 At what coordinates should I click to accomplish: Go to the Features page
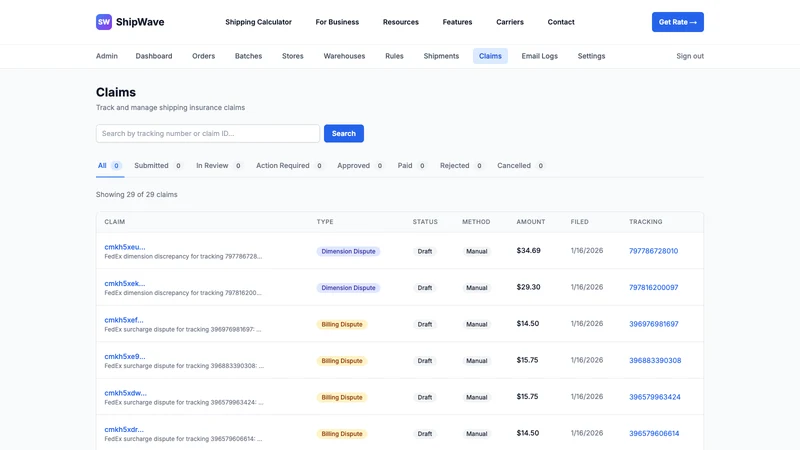coord(457,22)
